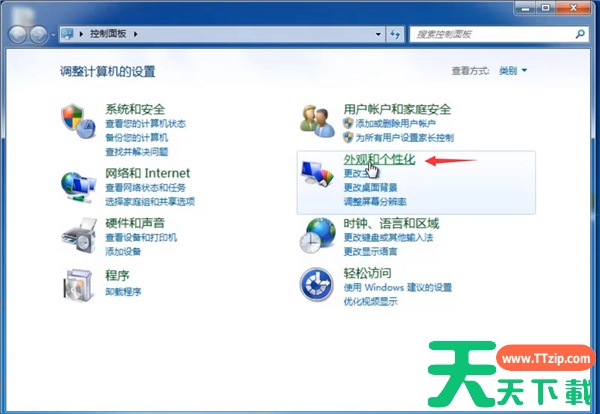Image resolution: width=600 pixels, height=414 pixels.
Task: Click 卸载程序 link
Action: [x=123, y=292]
